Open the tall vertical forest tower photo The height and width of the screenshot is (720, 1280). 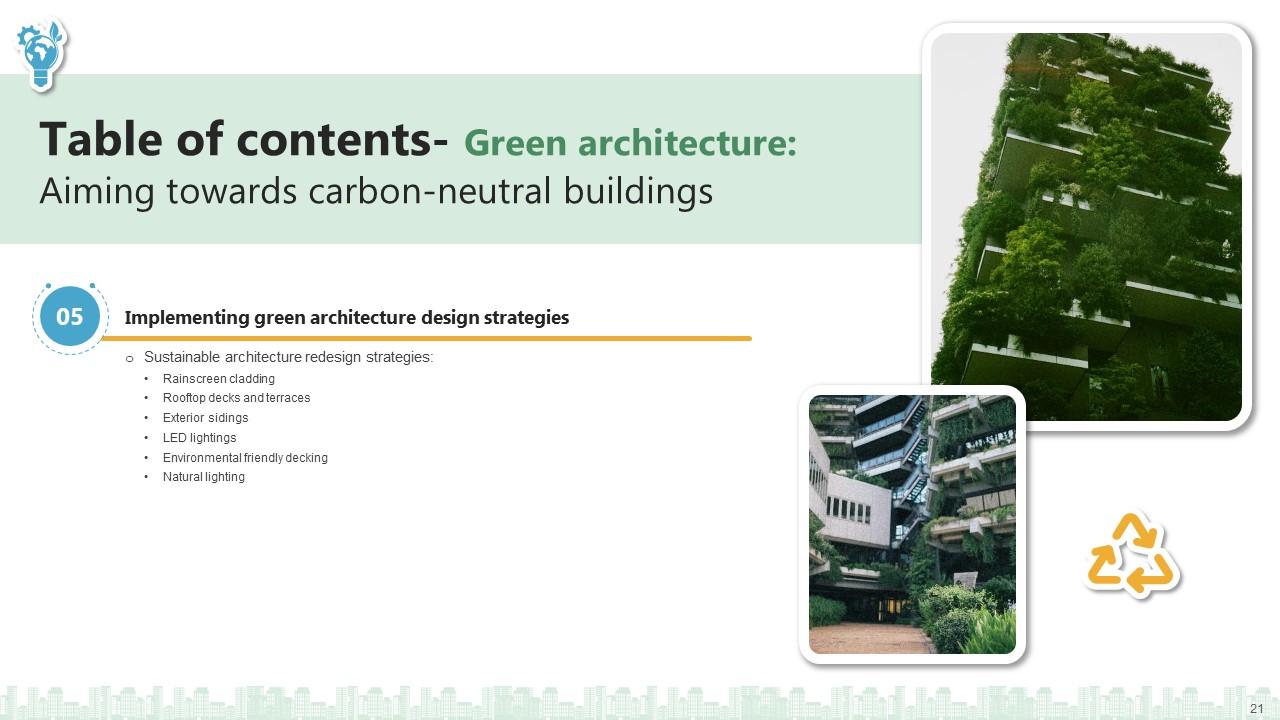tap(1086, 227)
